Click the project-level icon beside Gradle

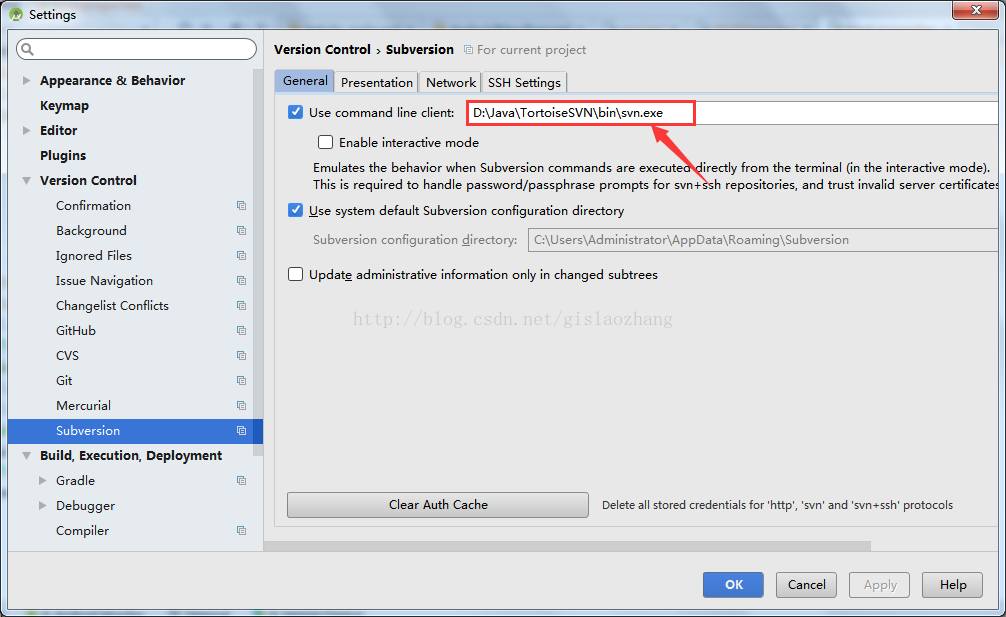(241, 480)
